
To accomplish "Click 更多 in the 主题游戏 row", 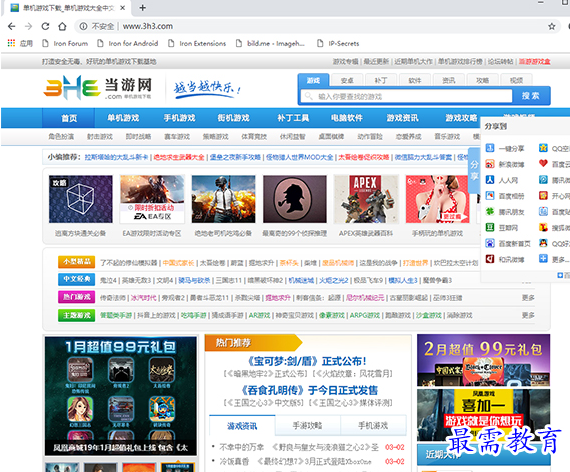I will (528, 315).
